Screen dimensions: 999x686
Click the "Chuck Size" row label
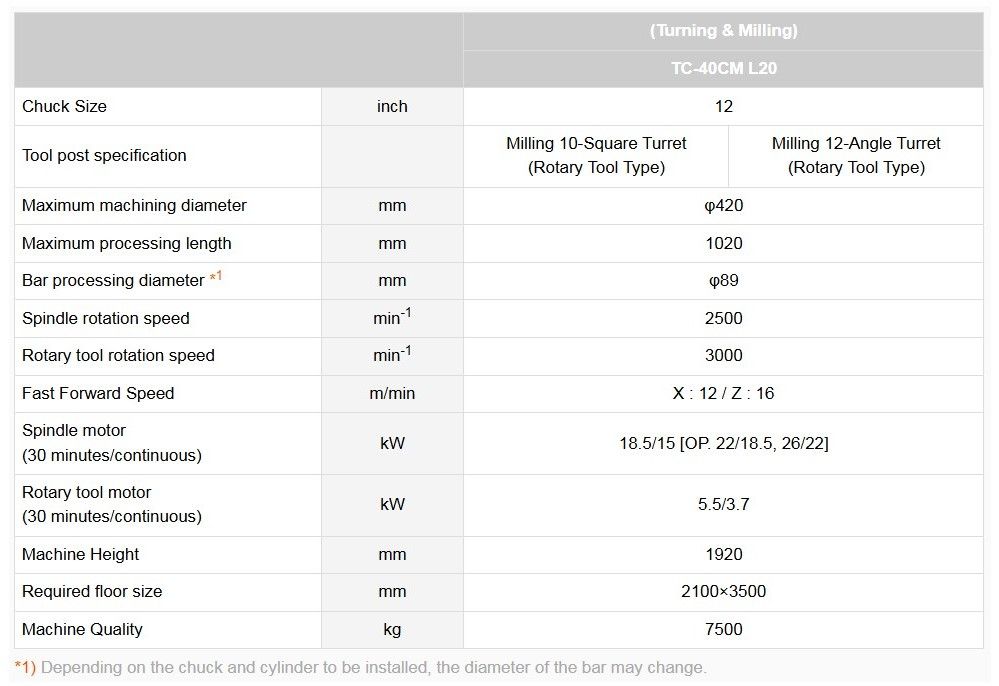click(x=64, y=106)
